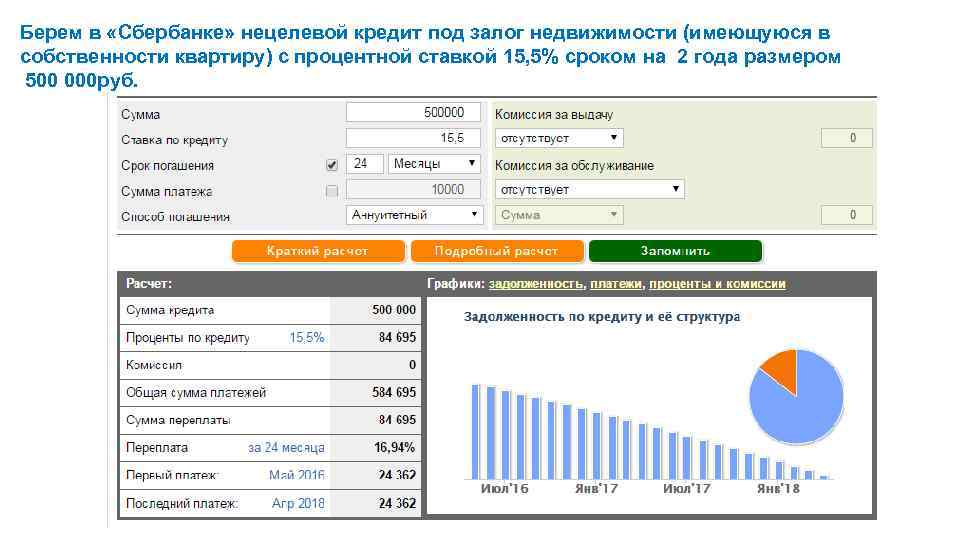Click the Способ погашения label
960x540 pixels.
tap(175, 217)
